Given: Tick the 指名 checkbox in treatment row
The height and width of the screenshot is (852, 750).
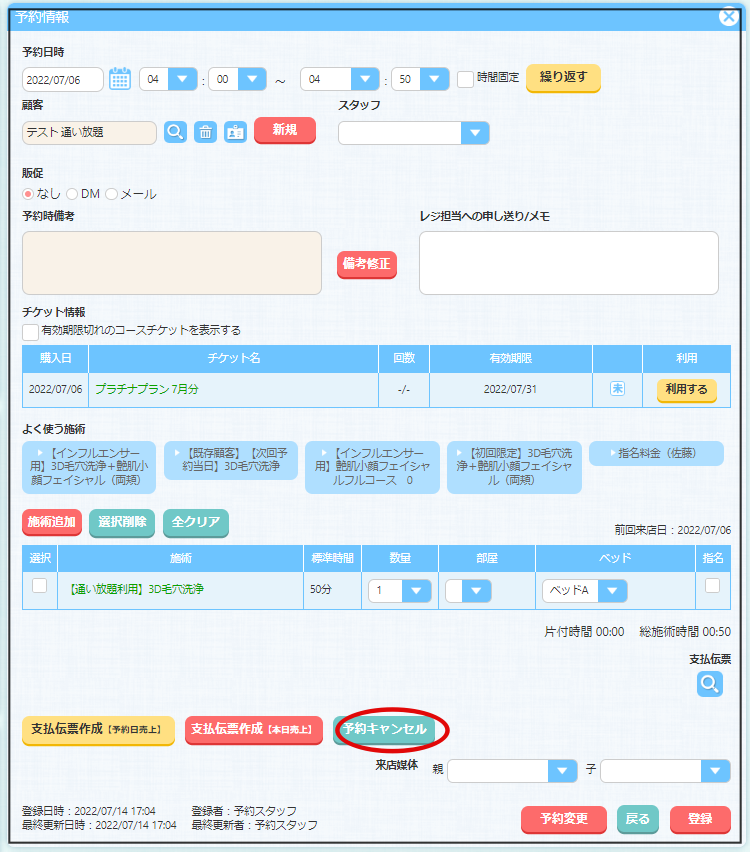Looking at the screenshot, I should click(x=712, y=587).
